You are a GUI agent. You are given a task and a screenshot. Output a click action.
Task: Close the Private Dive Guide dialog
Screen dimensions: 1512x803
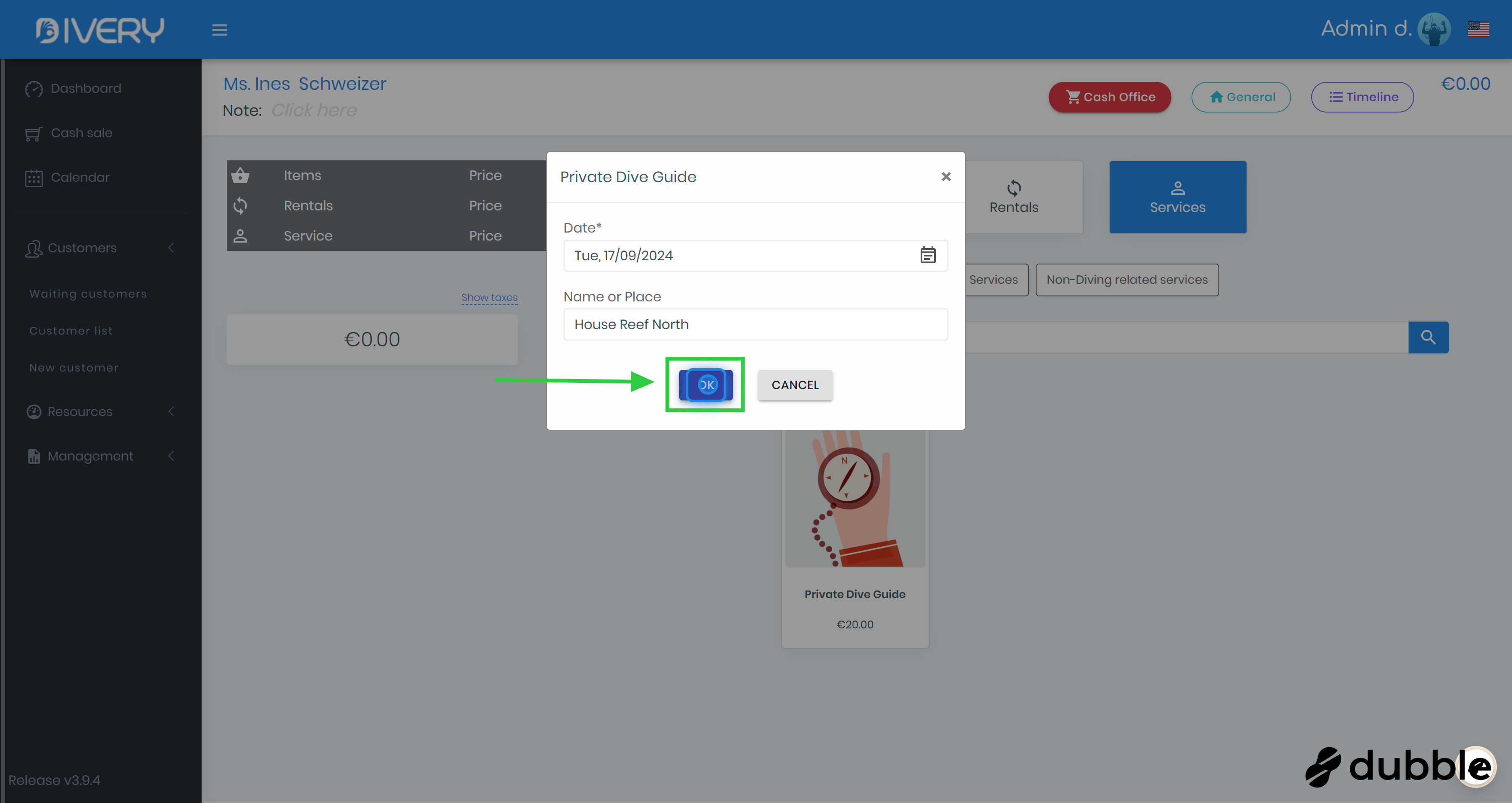(945, 177)
